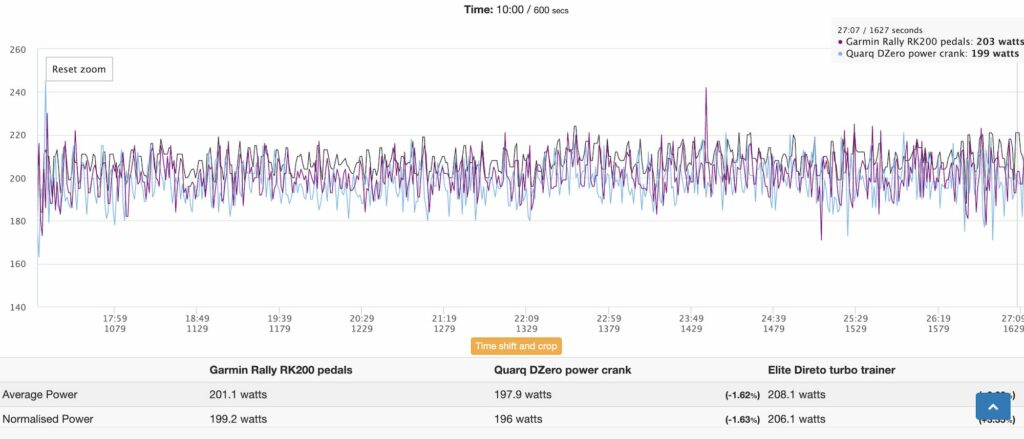Click the 17:59 time axis label

(115, 319)
